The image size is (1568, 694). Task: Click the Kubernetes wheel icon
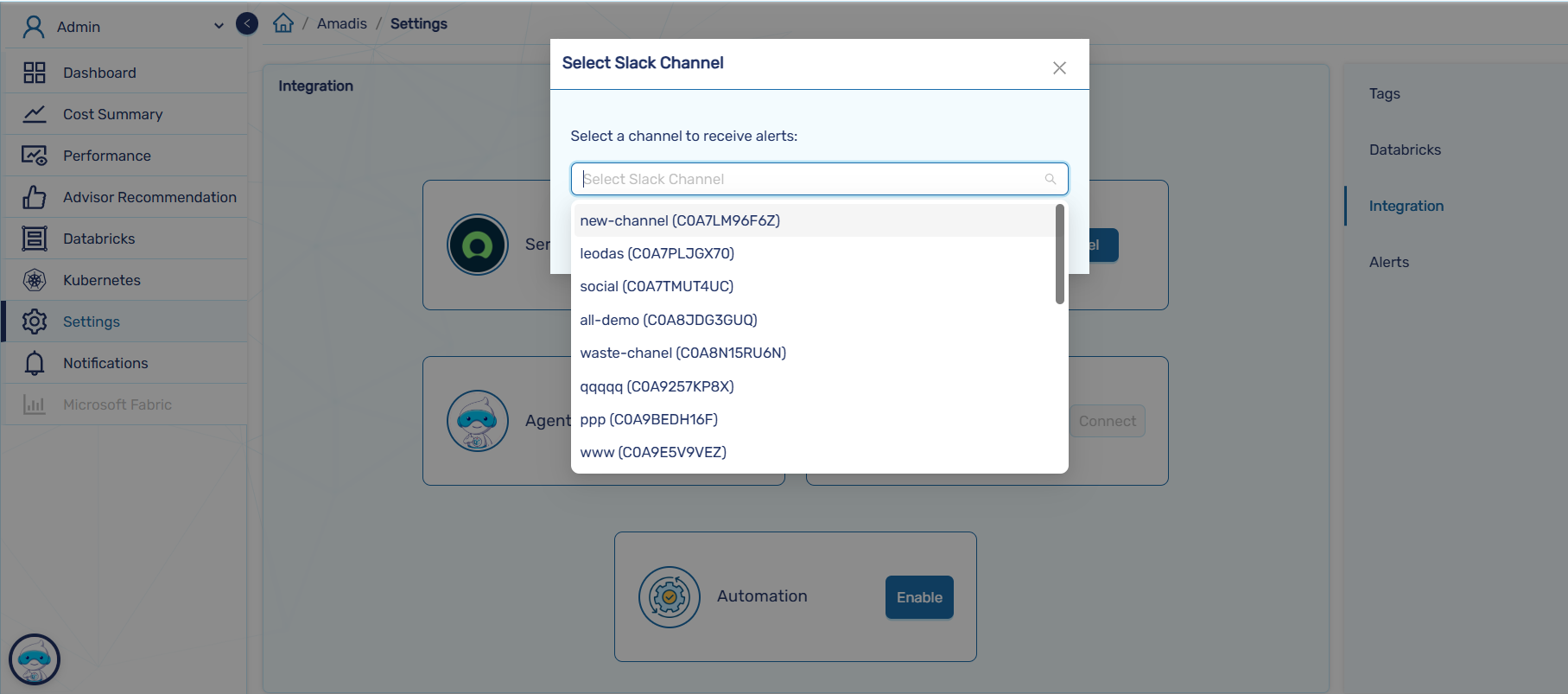coord(35,280)
